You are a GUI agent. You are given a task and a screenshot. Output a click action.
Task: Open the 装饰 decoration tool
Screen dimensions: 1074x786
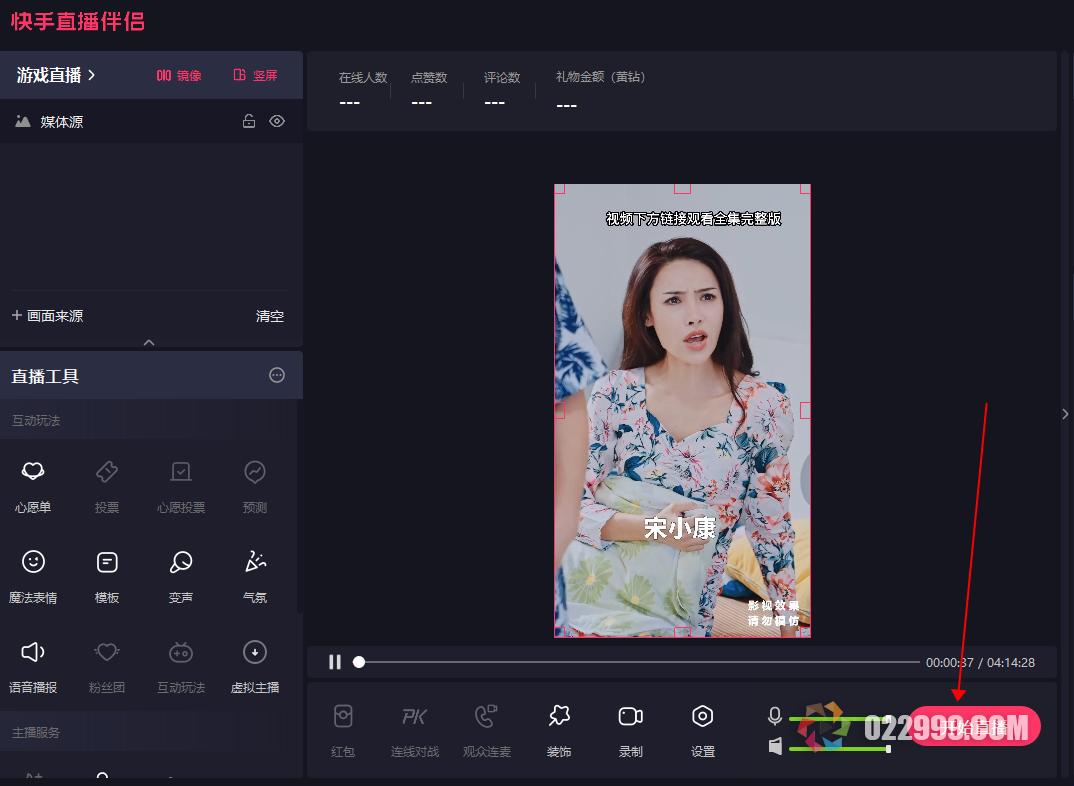[559, 730]
